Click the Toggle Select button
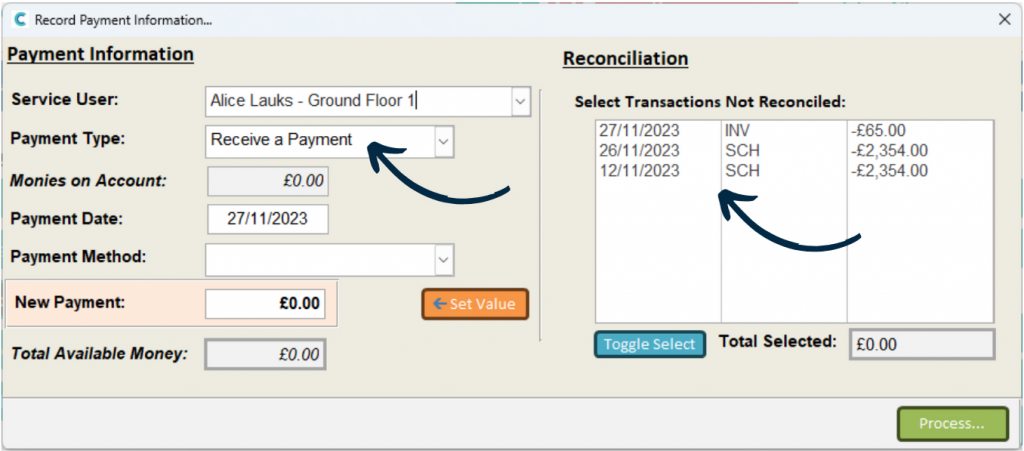The height and width of the screenshot is (451, 1024). (650, 344)
